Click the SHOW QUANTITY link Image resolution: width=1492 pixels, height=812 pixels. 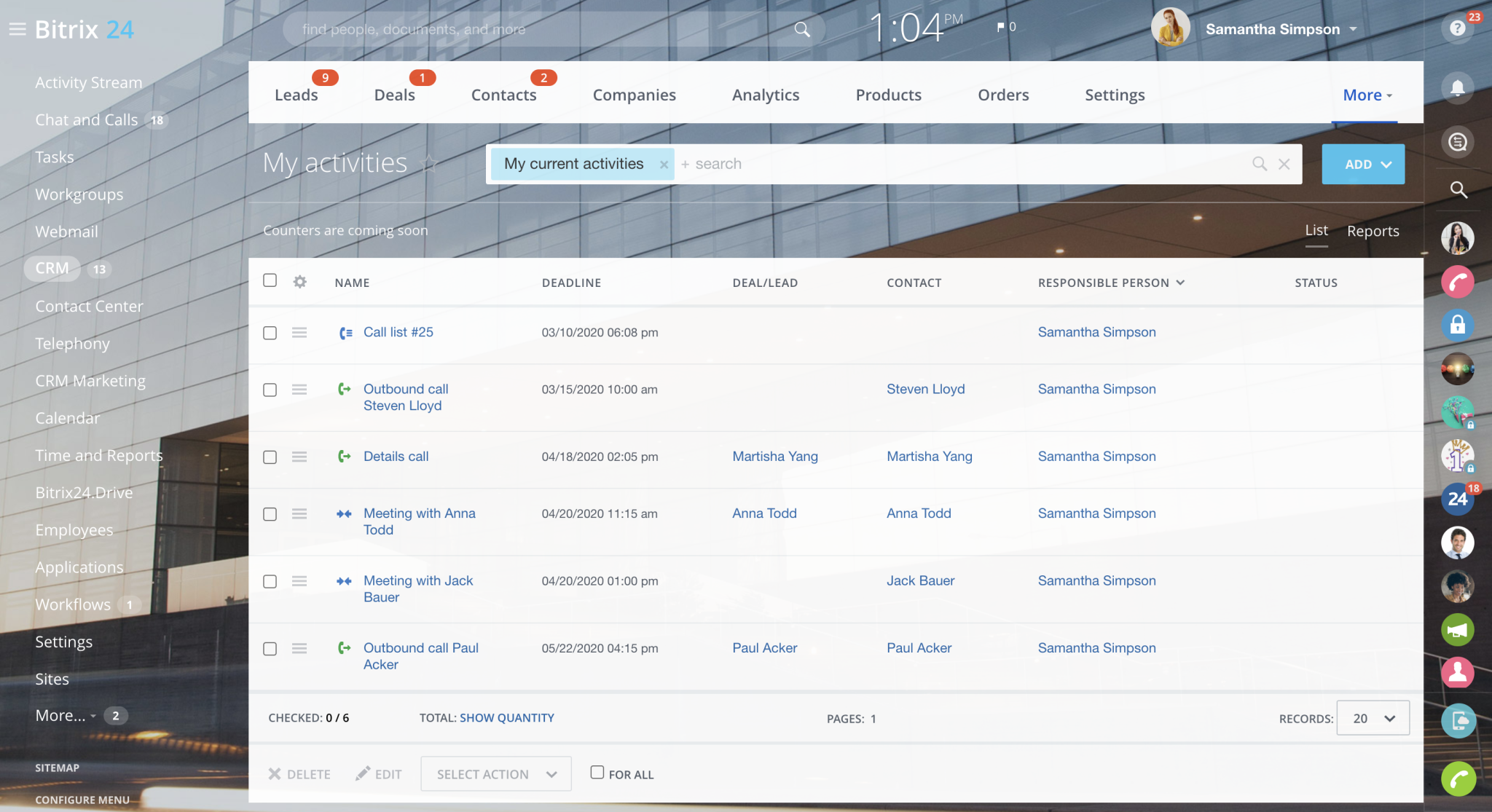click(506, 718)
